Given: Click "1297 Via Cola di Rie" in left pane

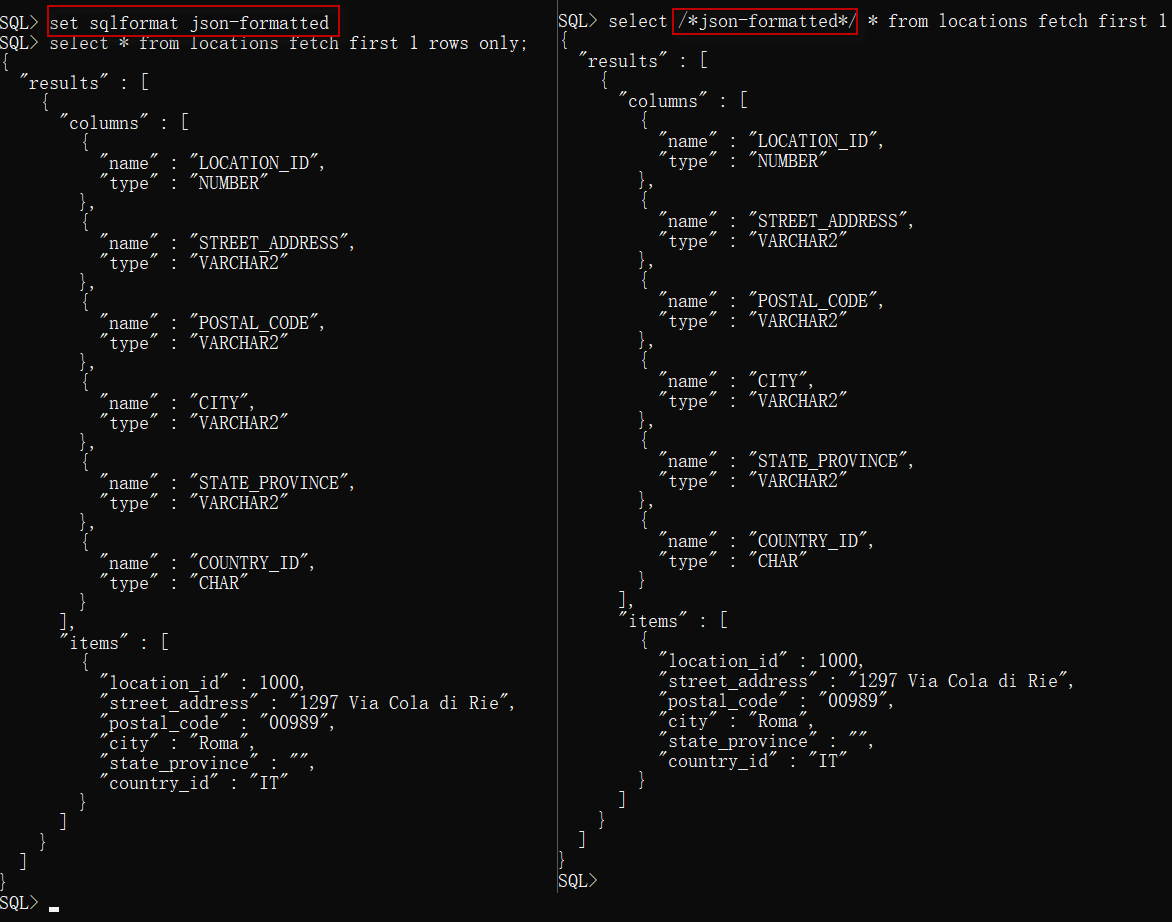Looking at the screenshot, I should [x=398, y=702].
